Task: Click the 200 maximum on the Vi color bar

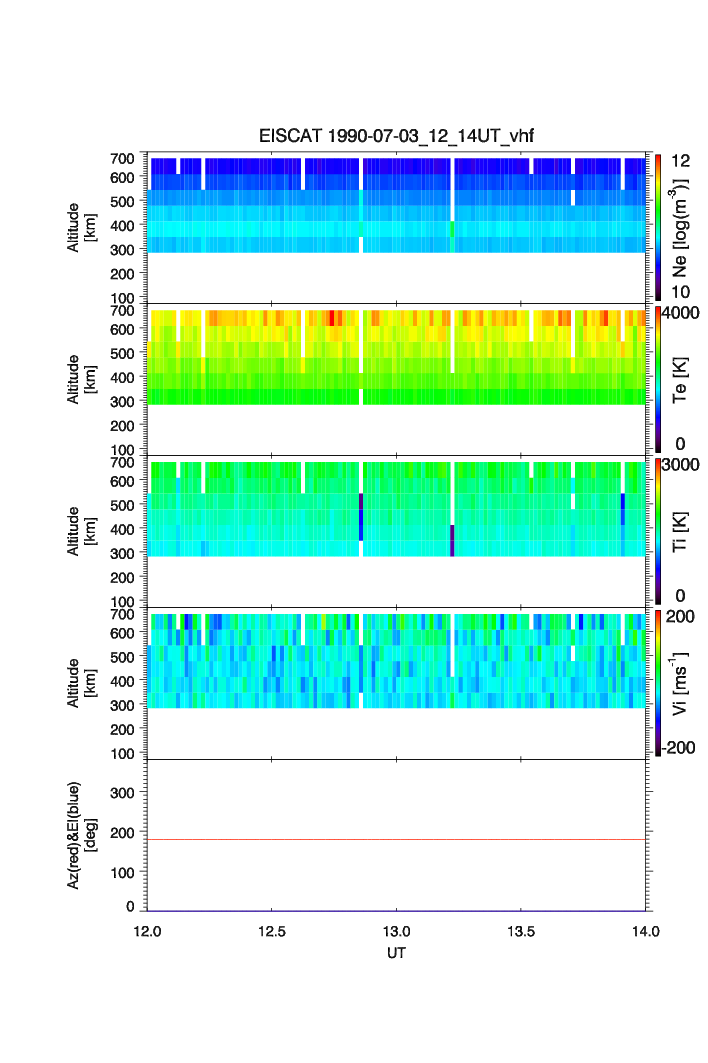Action: (680, 616)
